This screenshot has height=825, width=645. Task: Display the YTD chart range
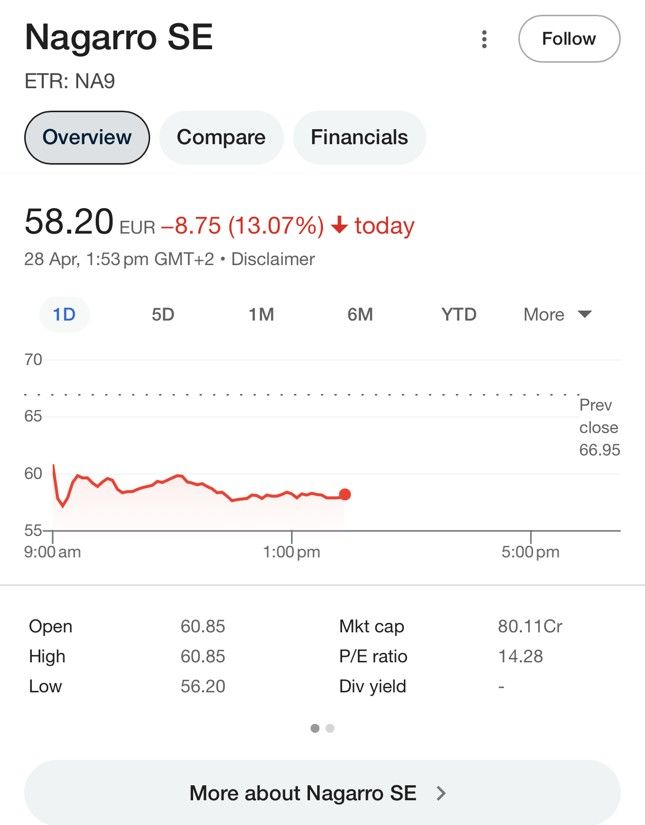click(459, 314)
